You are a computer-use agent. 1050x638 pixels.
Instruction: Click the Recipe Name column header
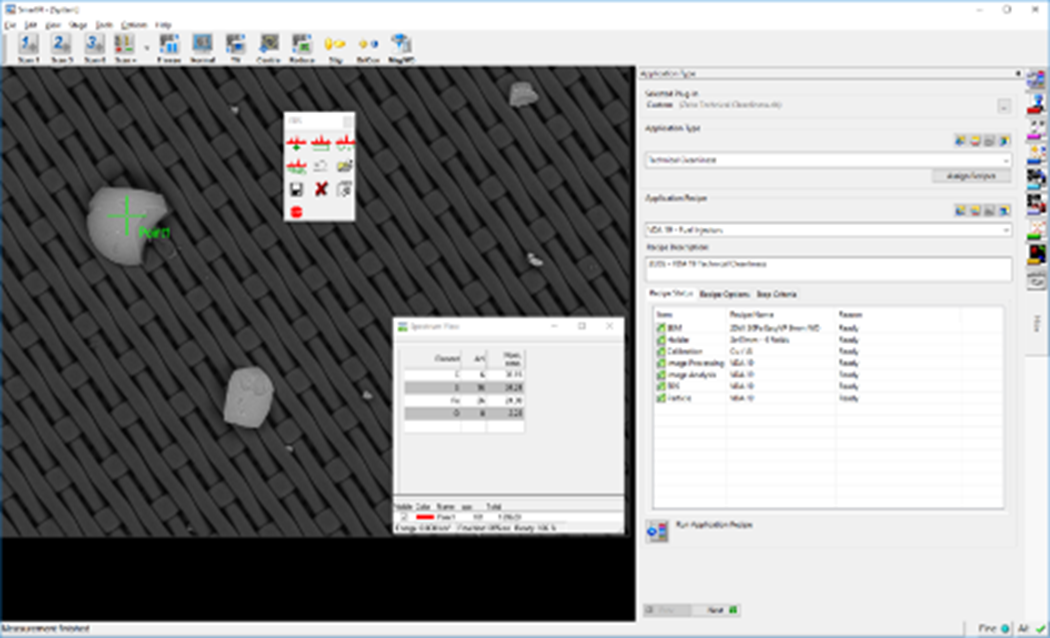780,315
